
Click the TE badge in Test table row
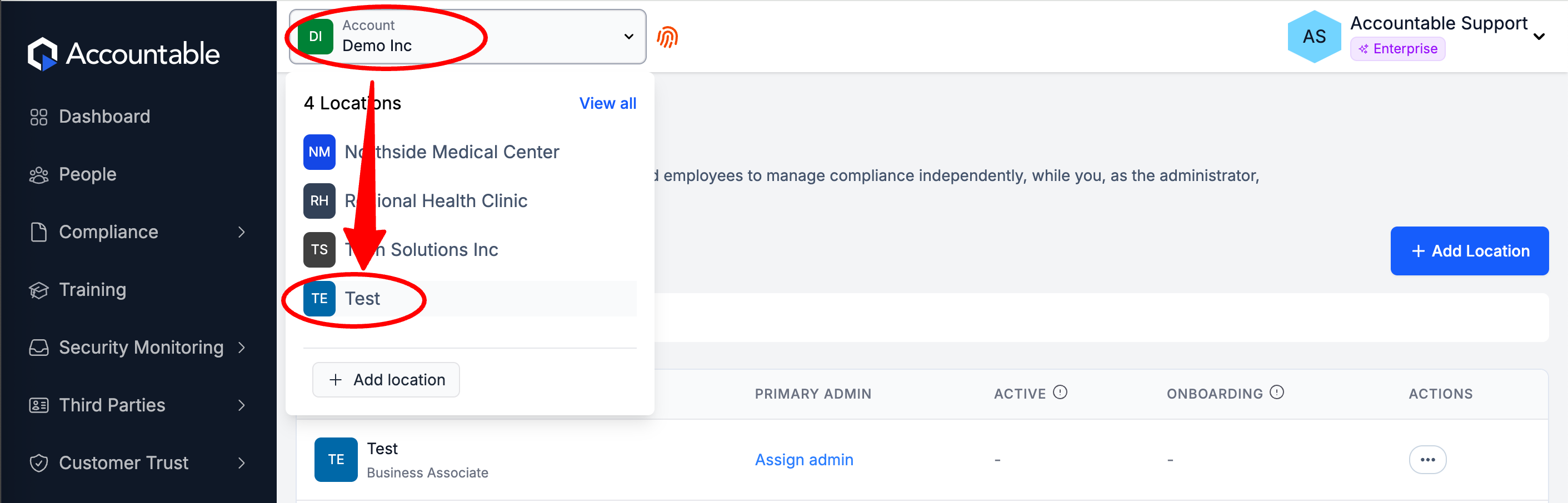pyautogui.click(x=336, y=459)
